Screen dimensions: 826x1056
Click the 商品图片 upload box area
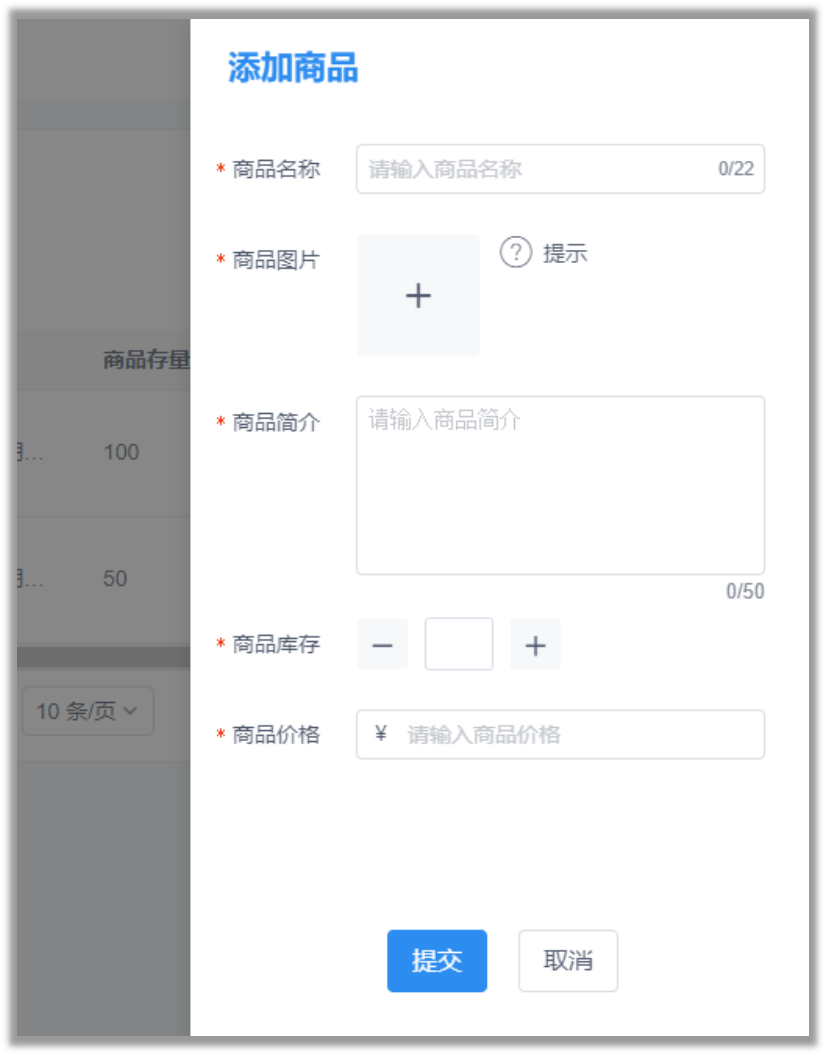coord(418,295)
